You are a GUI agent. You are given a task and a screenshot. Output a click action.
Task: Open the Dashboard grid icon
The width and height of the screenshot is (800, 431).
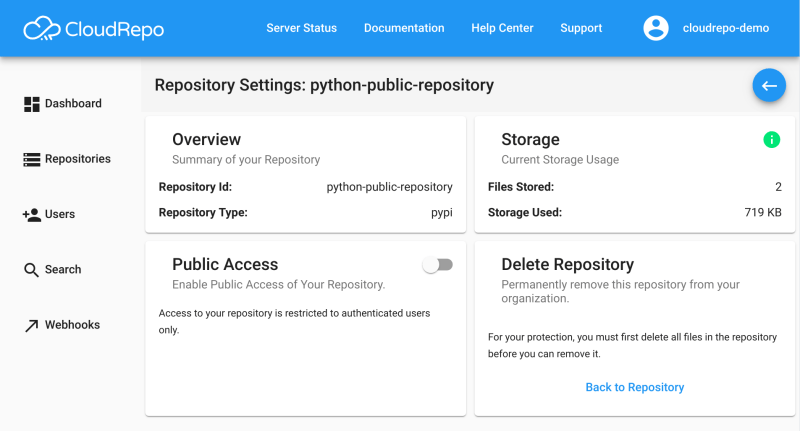[x=32, y=104]
